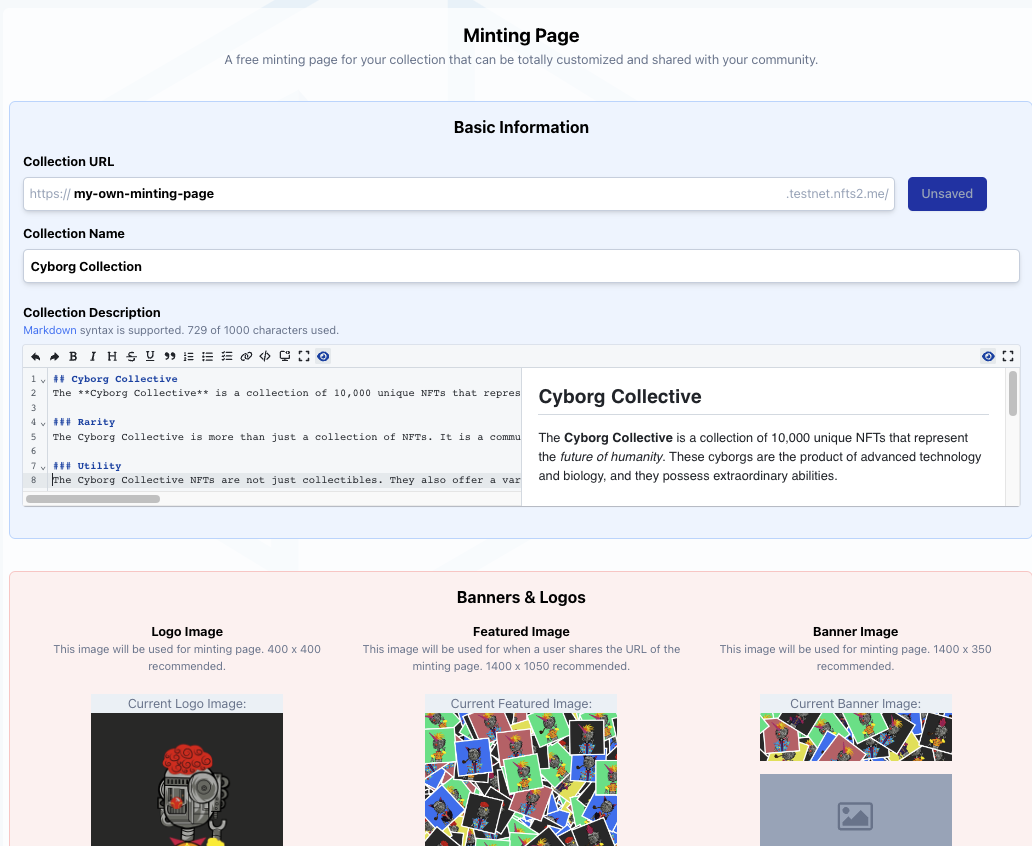Apply italic formatting in description editor
The image size is (1032, 846).
93,356
